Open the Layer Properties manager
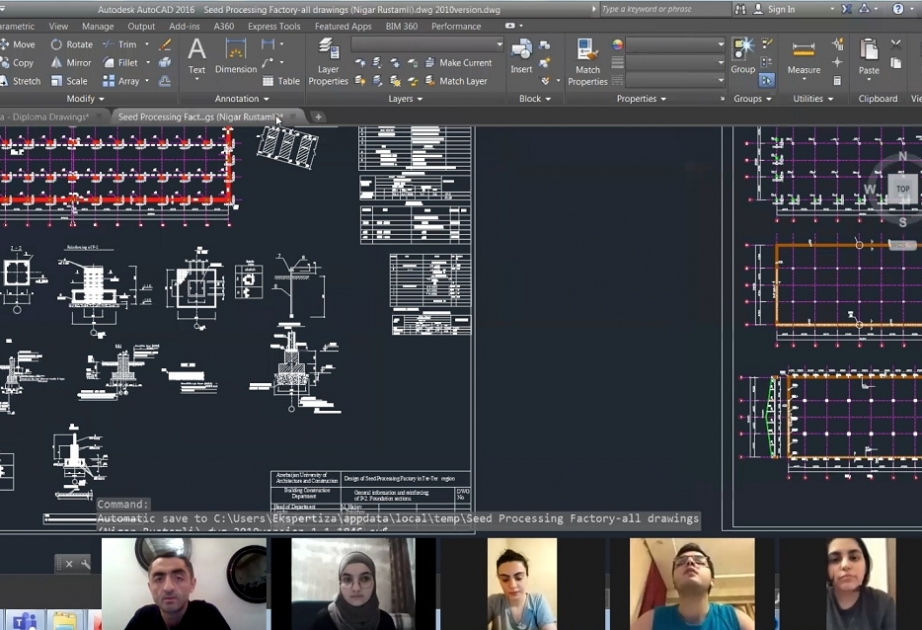The height and width of the screenshot is (630, 922). pos(328,62)
